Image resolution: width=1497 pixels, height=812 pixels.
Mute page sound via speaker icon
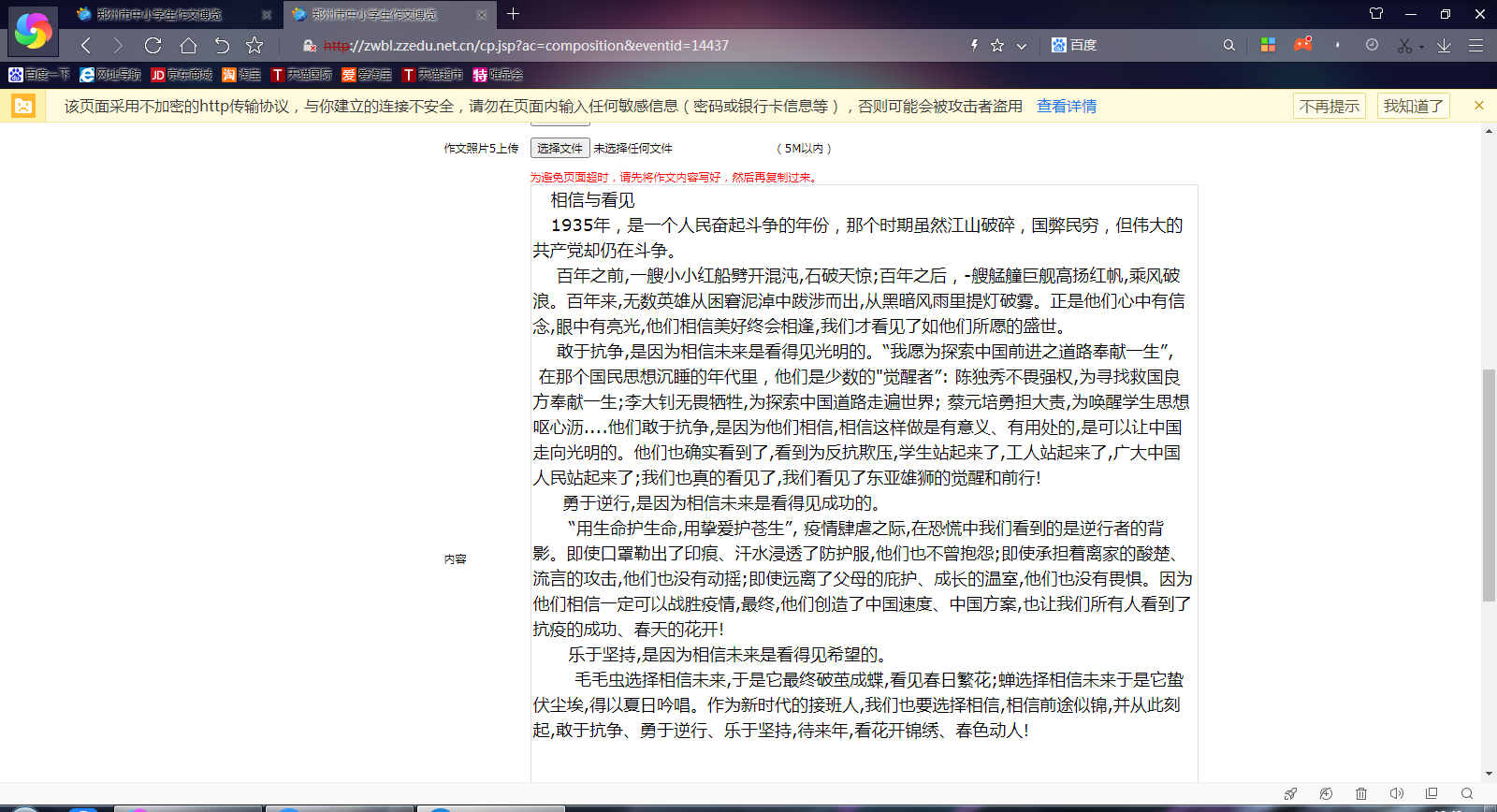(1396, 793)
